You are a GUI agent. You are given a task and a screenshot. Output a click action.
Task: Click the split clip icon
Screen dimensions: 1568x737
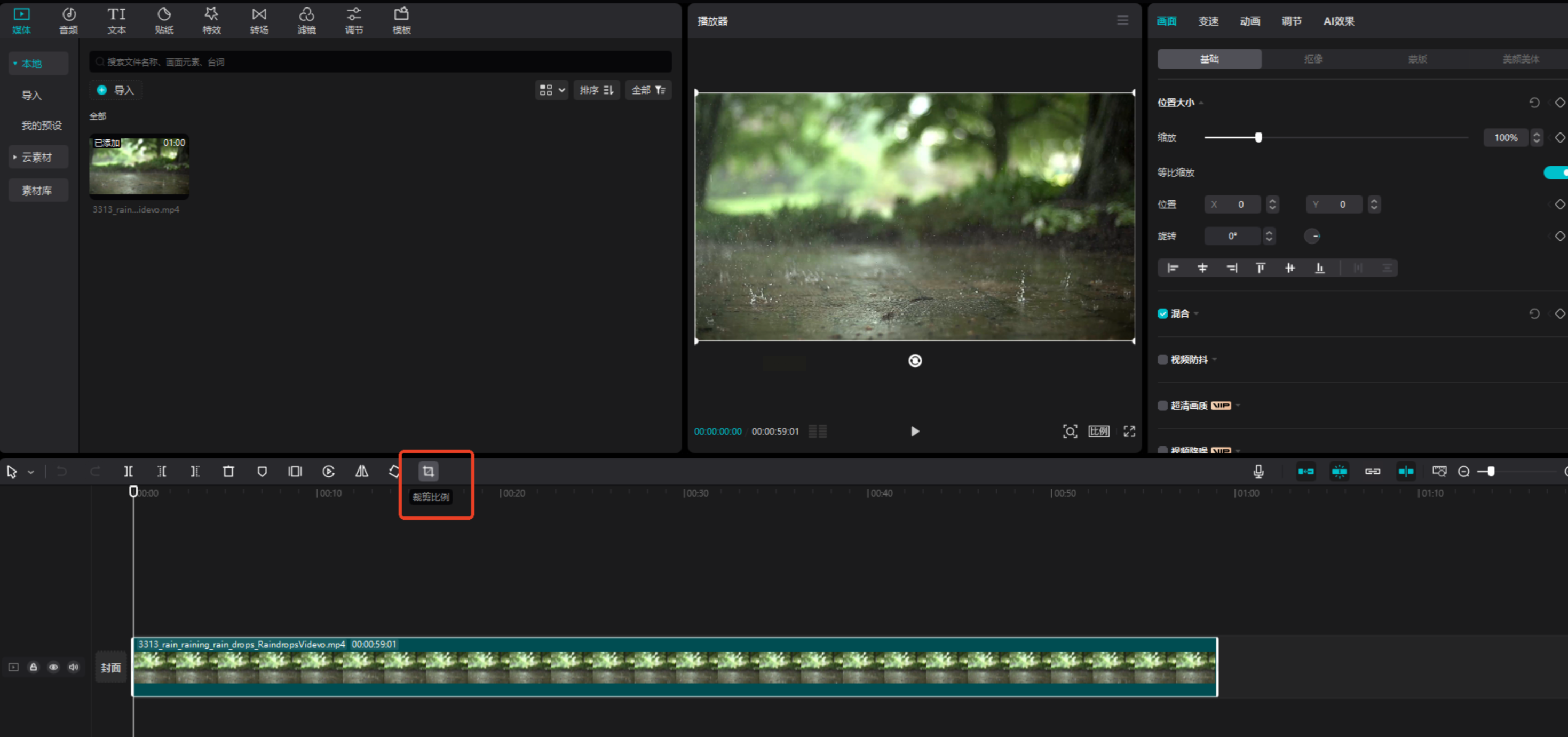[x=129, y=472]
